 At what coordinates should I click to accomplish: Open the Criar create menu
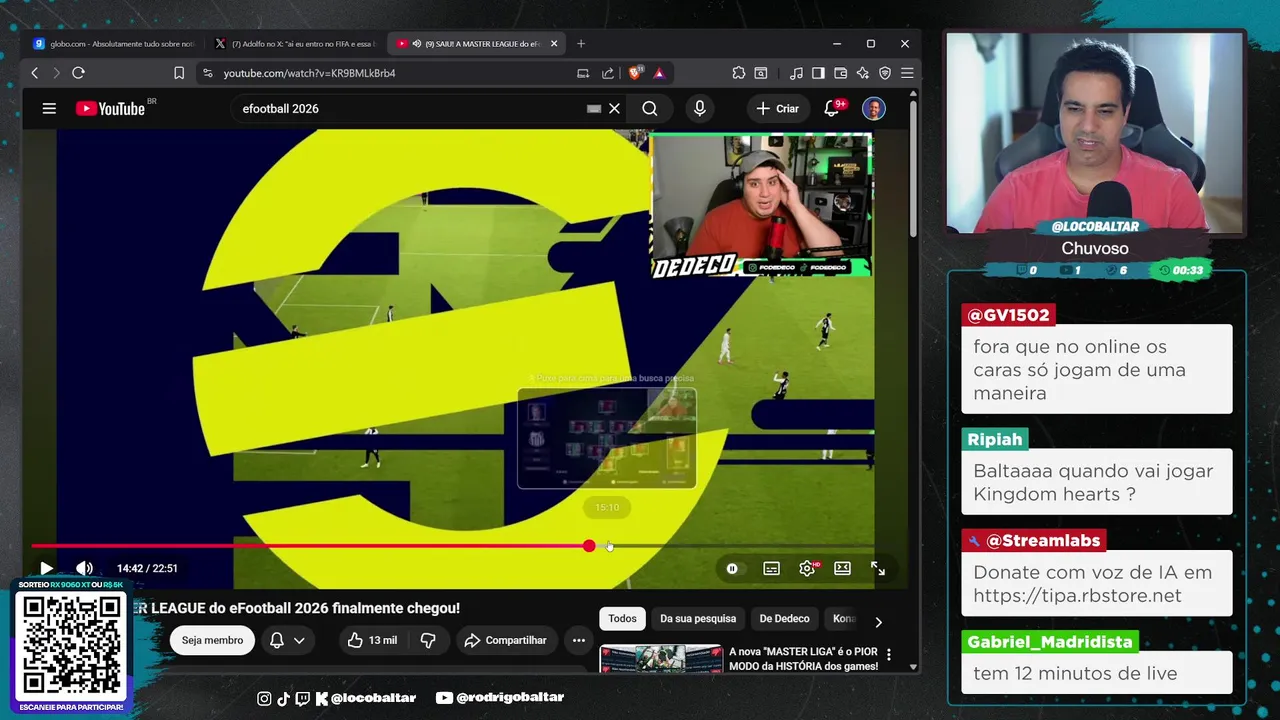[778, 108]
